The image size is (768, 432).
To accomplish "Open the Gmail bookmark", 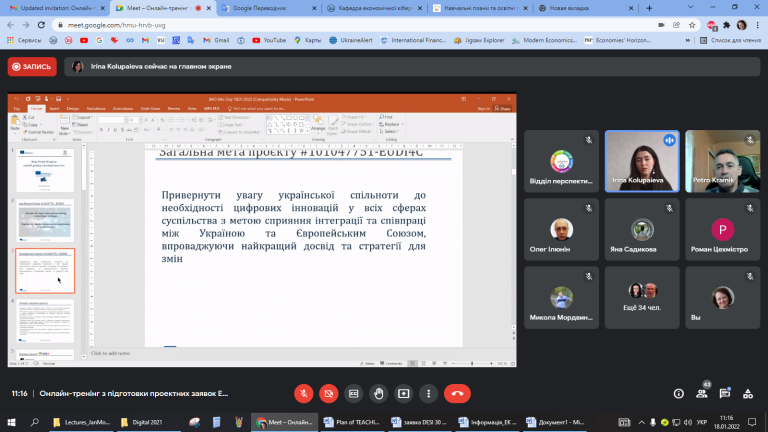I will 216,40.
